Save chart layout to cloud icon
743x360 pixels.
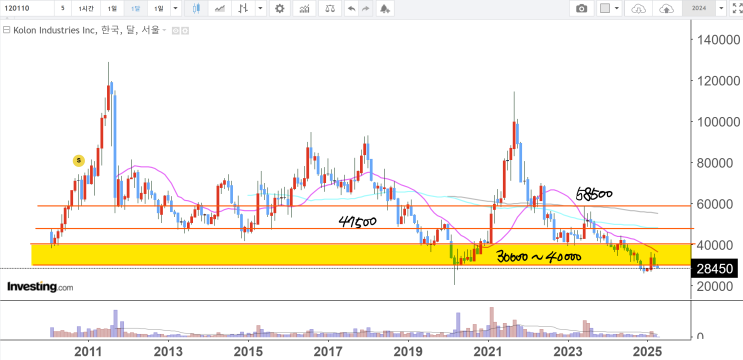[x=666, y=9]
